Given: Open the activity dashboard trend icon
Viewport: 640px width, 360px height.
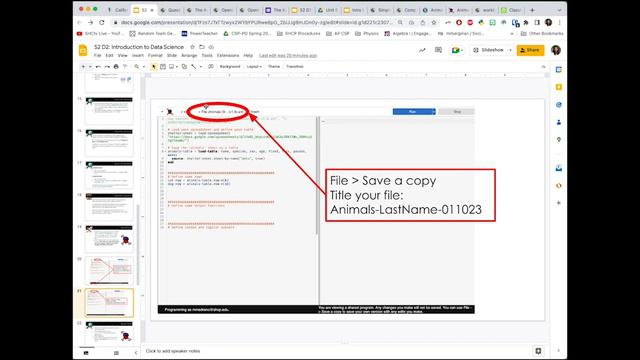Looking at the screenshot, I should pyautogui.click(x=422, y=50).
